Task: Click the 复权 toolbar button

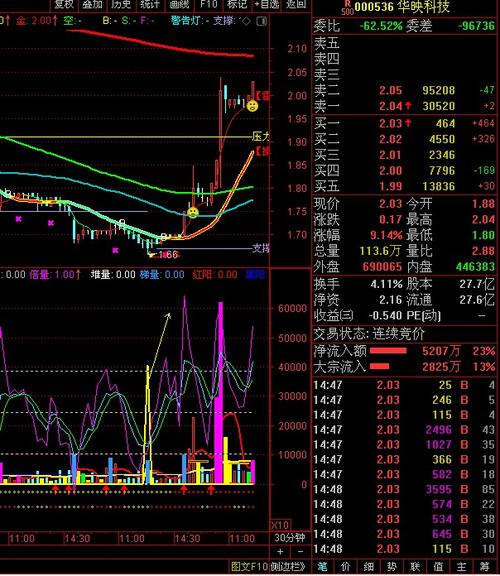Action: point(64,4)
